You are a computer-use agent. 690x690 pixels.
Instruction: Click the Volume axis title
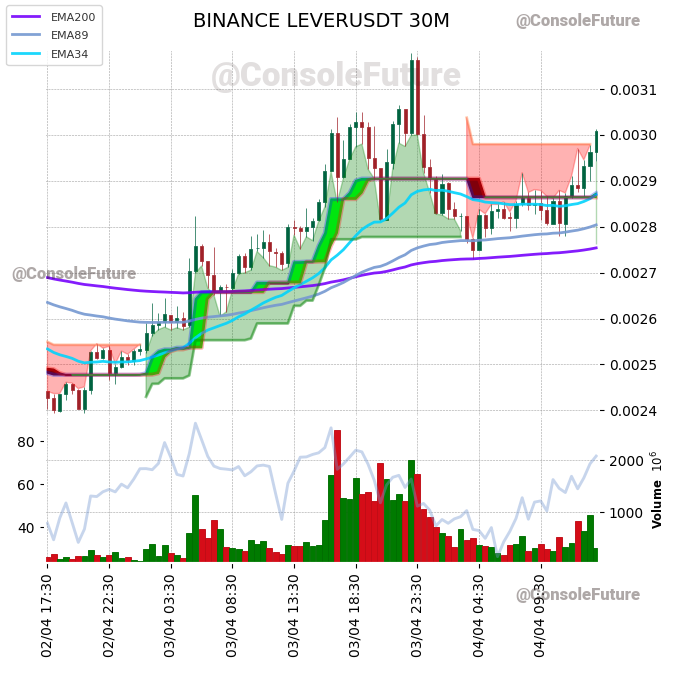[657, 504]
